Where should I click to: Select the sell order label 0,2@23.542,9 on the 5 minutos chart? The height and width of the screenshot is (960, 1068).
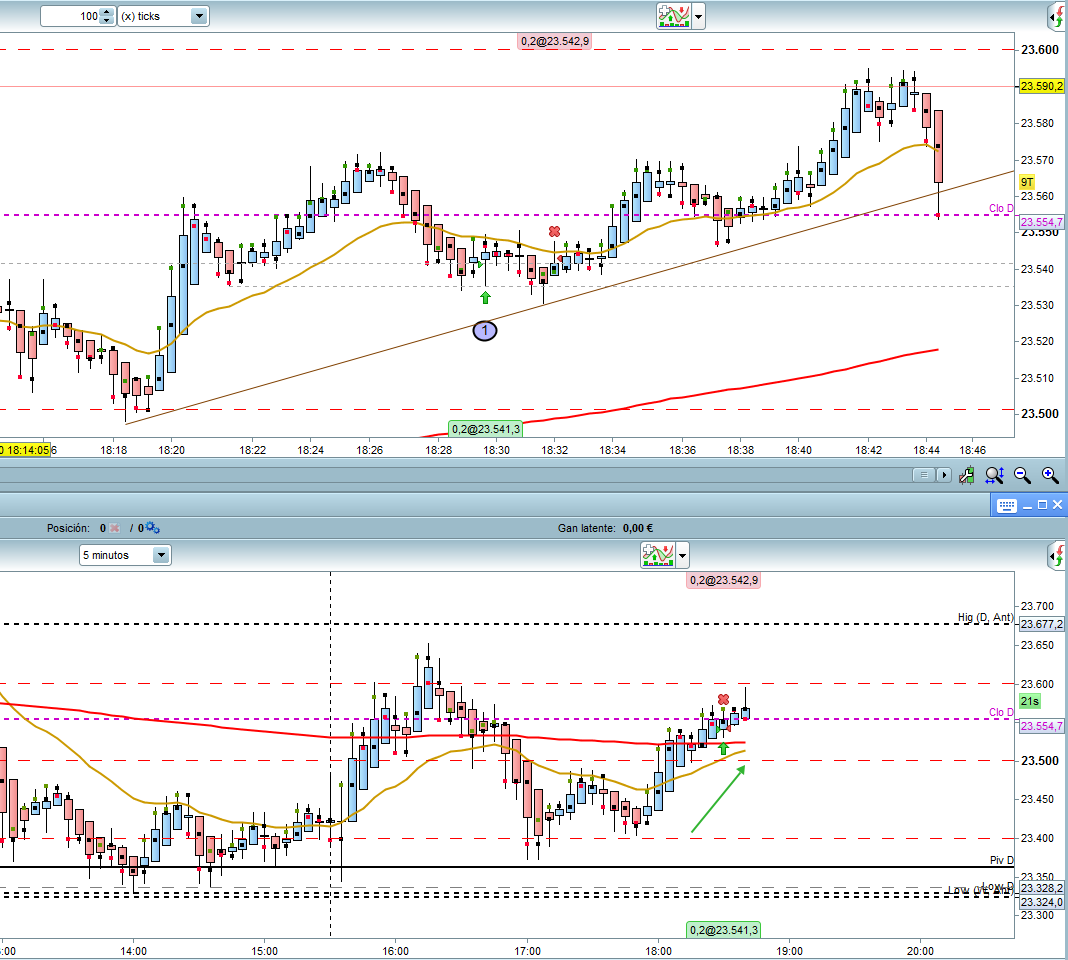723,580
